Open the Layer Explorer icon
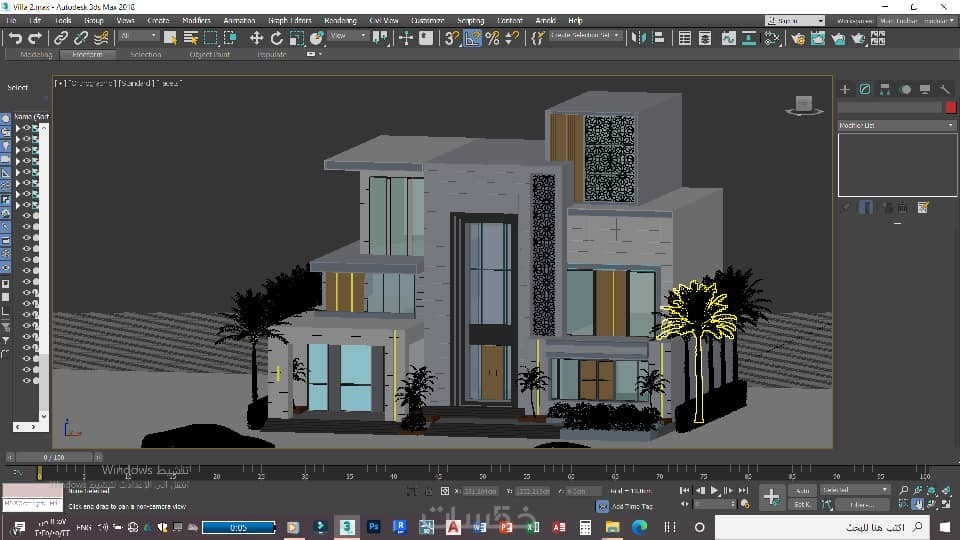The width and height of the screenshot is (960, 540). (x=705, y=38)
